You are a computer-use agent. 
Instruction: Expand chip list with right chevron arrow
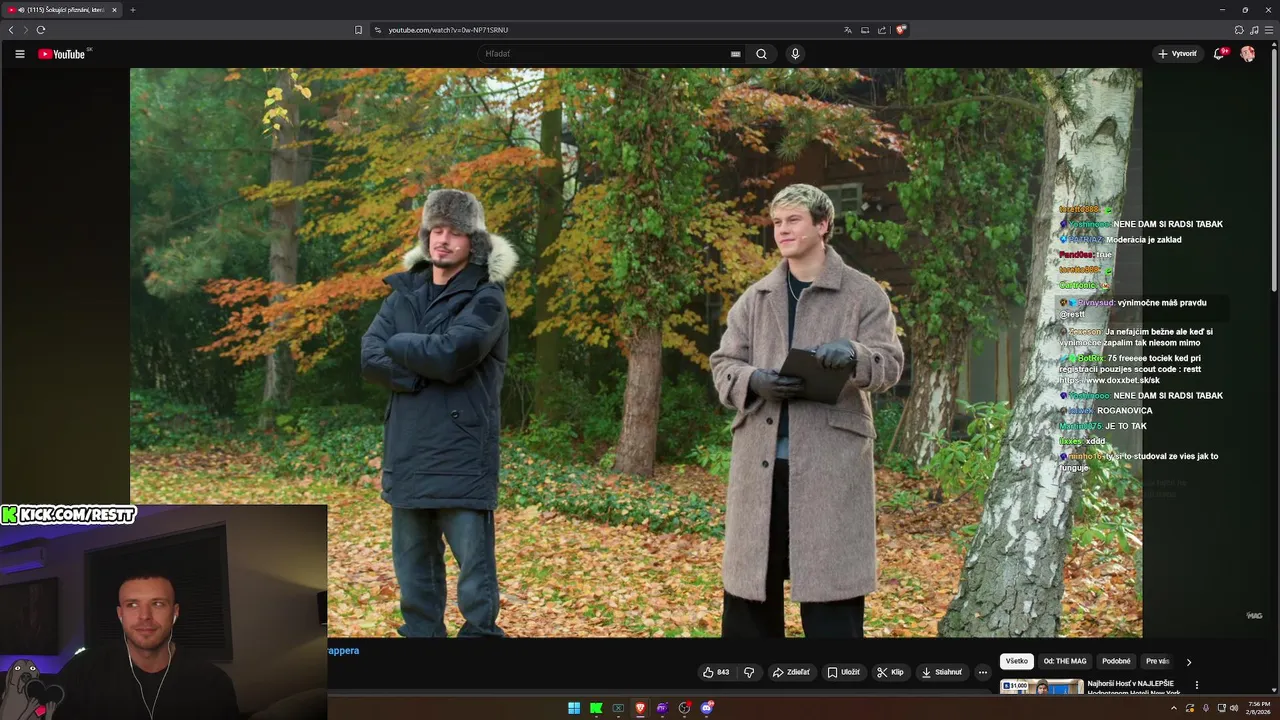(x=1189, y=662)
